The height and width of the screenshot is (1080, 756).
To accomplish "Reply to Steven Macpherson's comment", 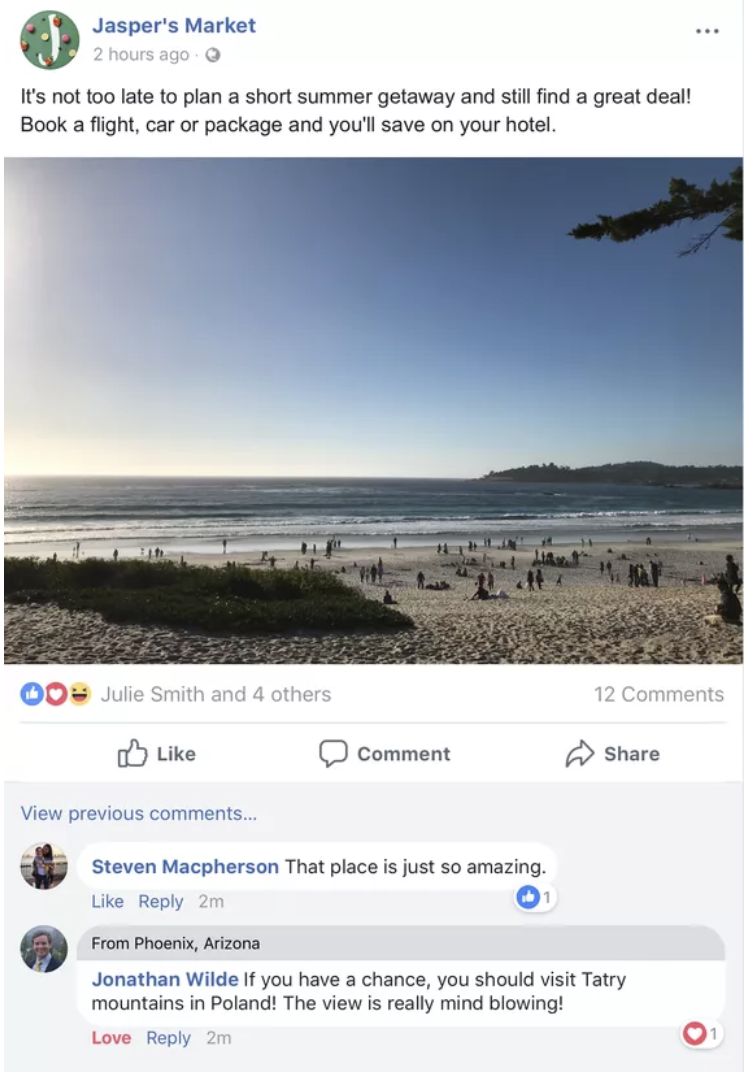I will coord(160,901).
